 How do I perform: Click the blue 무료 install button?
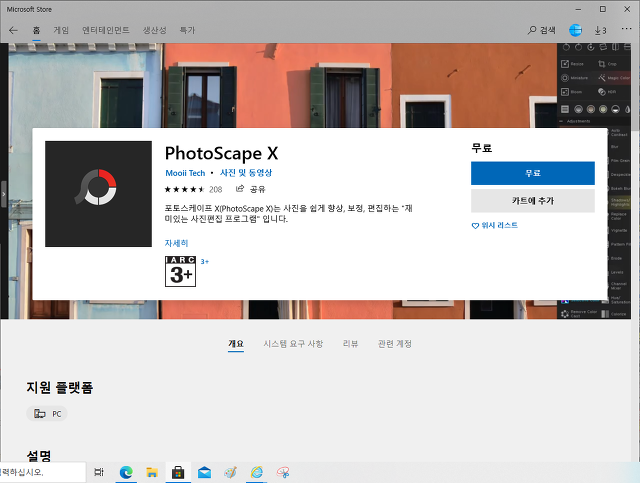click(533, 173)
